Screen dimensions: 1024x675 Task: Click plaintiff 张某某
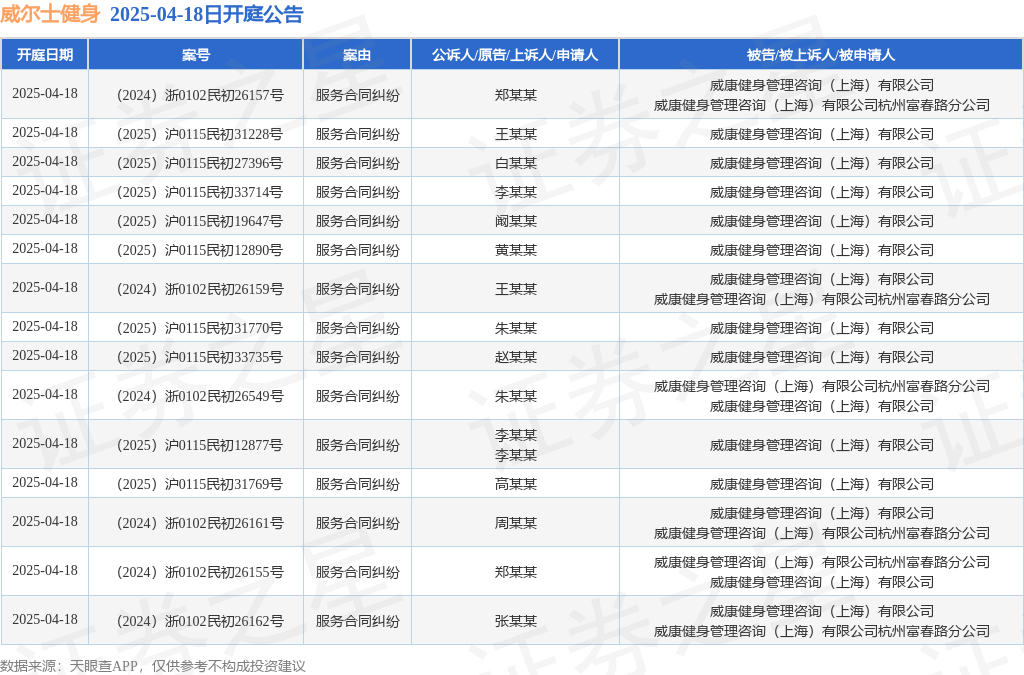[x=516, y=621]
